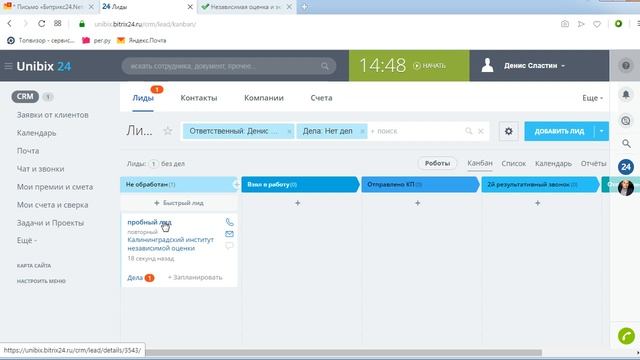Image resolution: width=640 pixels, height=360 pixels.
Task: Remove the 'Дела: Нет дел' filter chip
Action: [x=362, y=131]
